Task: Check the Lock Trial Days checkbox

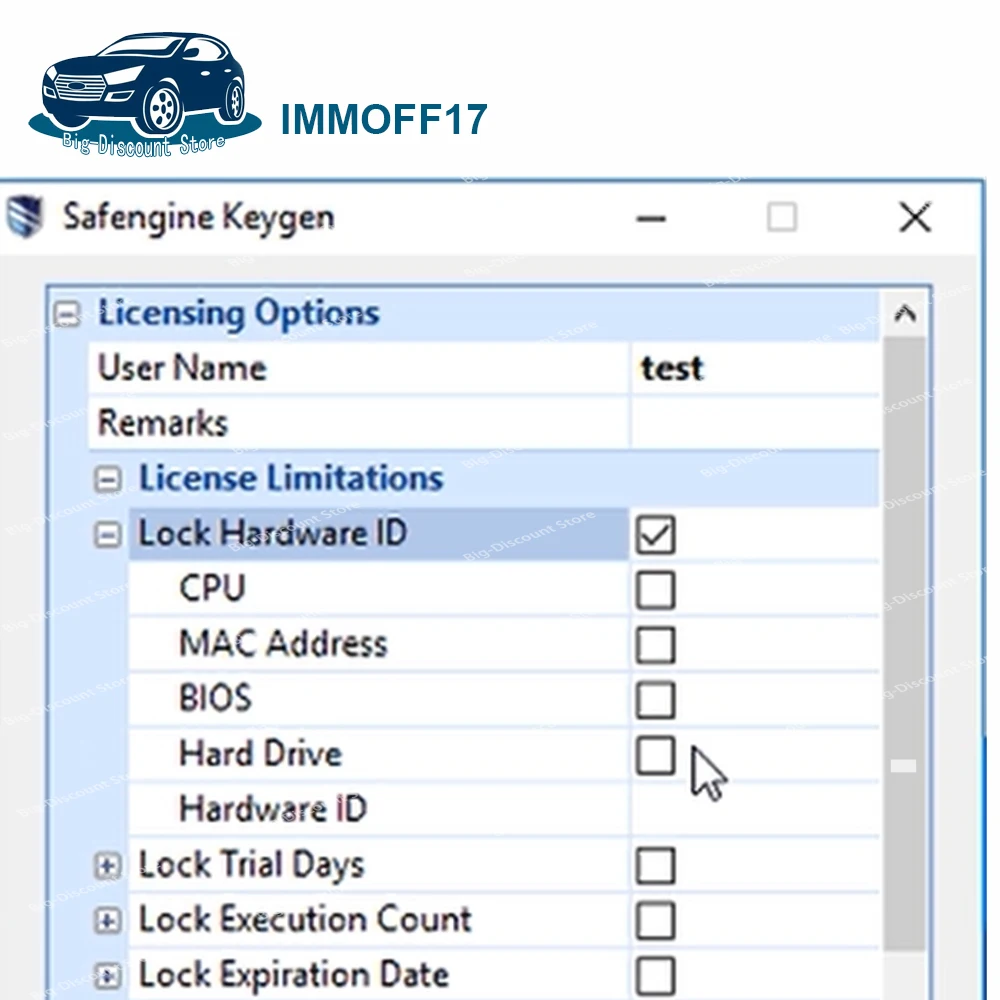Action: (x=655, y=866)
